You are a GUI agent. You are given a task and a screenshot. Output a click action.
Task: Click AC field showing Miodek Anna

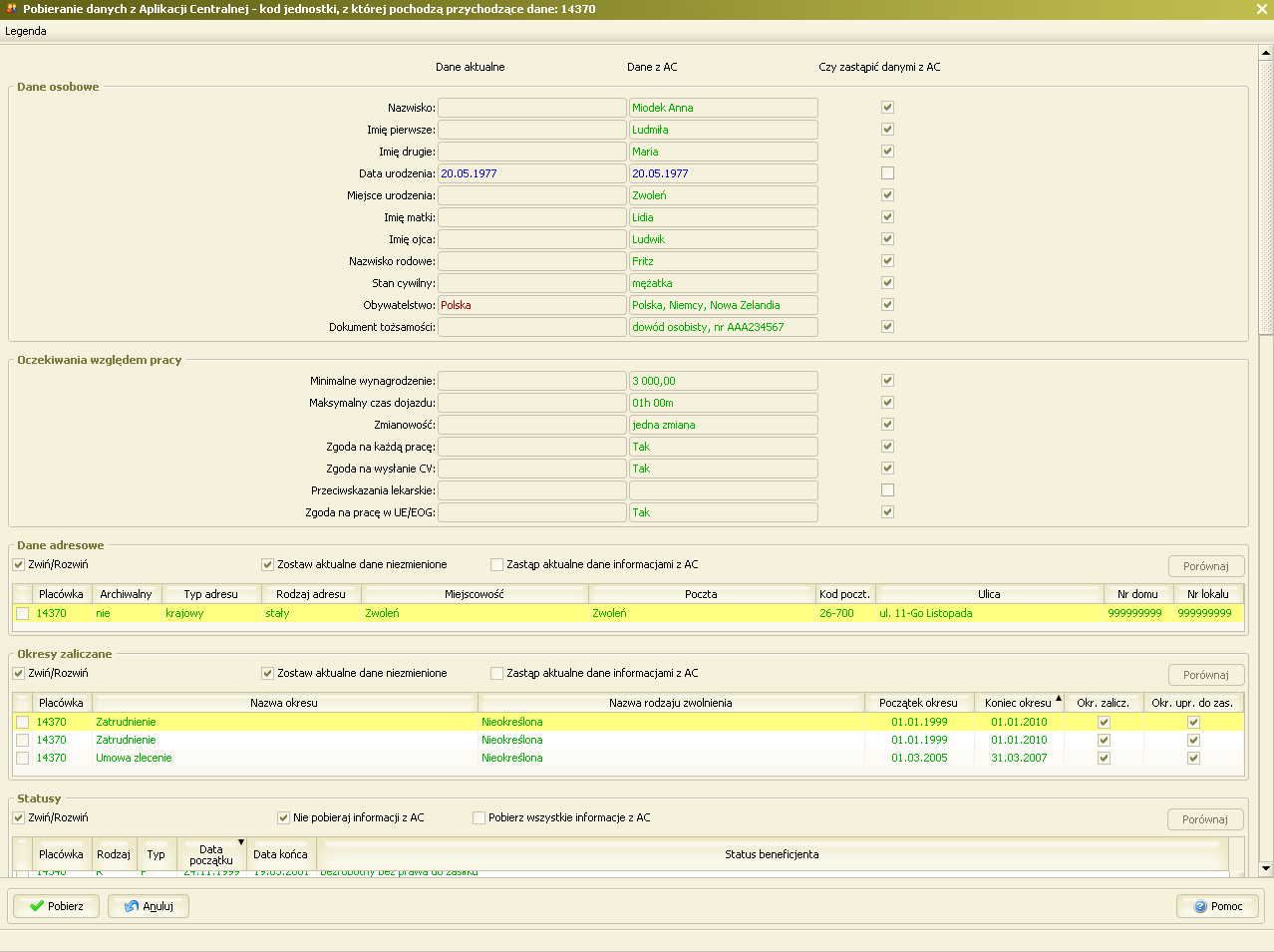tap(724, 108)
